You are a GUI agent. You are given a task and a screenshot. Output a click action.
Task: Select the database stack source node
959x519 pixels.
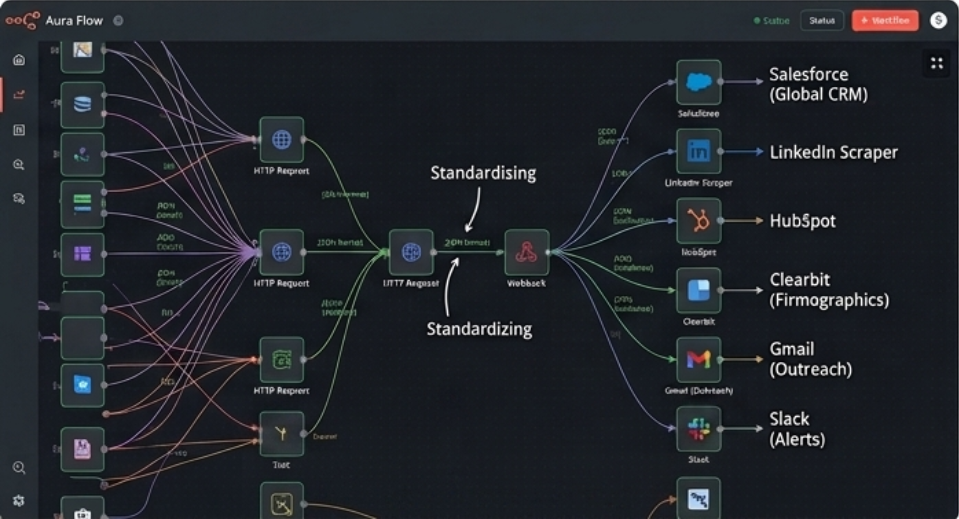click(x=83, y=105)
